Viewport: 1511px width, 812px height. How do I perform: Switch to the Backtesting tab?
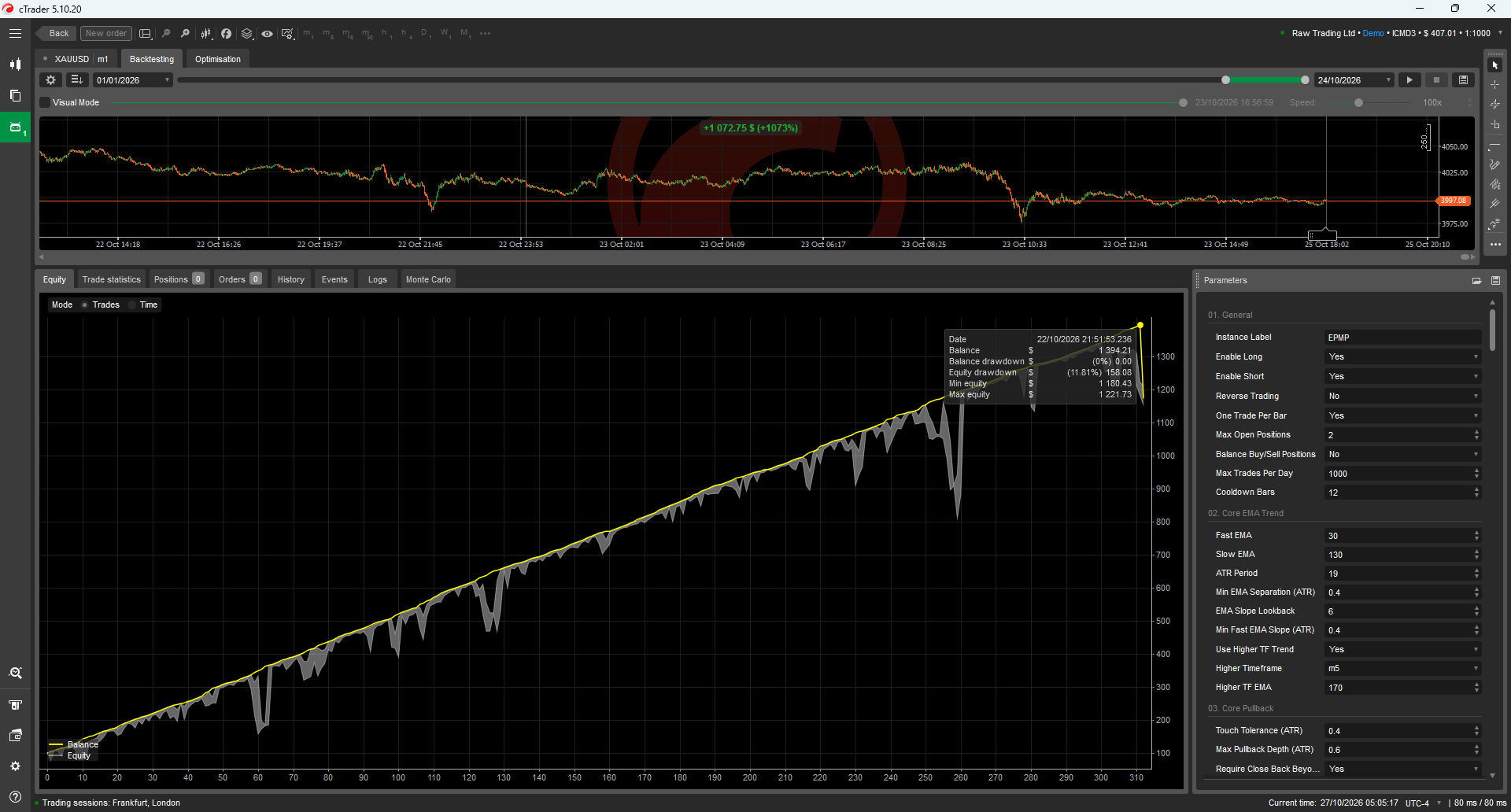(x=152, y=59)
